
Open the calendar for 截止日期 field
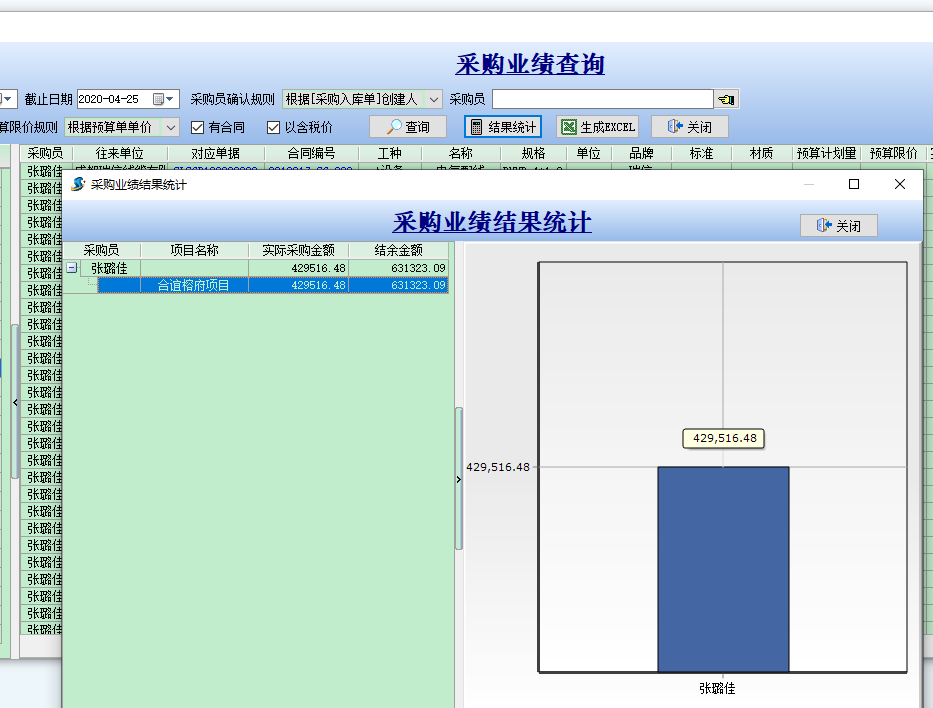click(158, 99)
